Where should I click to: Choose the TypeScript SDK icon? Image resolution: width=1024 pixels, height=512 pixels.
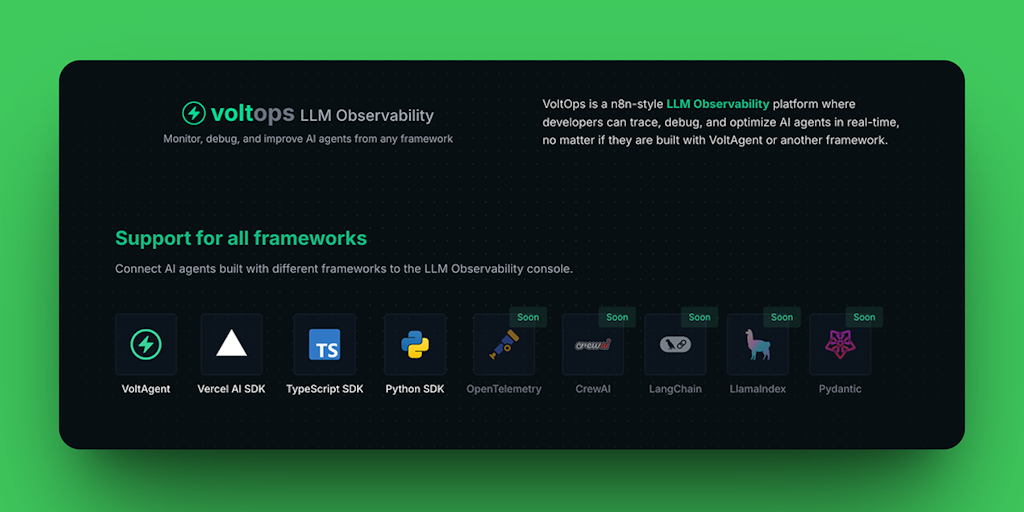pyautogui.click(x=325, y=344)
